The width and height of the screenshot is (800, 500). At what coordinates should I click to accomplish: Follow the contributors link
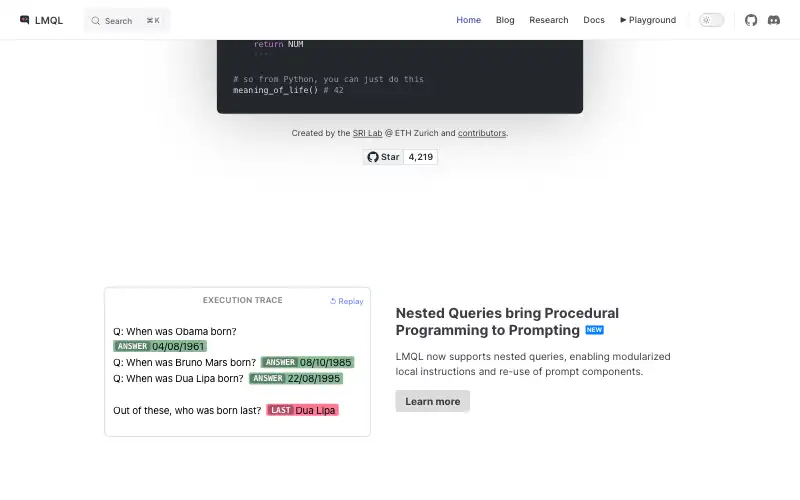click(x=482, y=133)
